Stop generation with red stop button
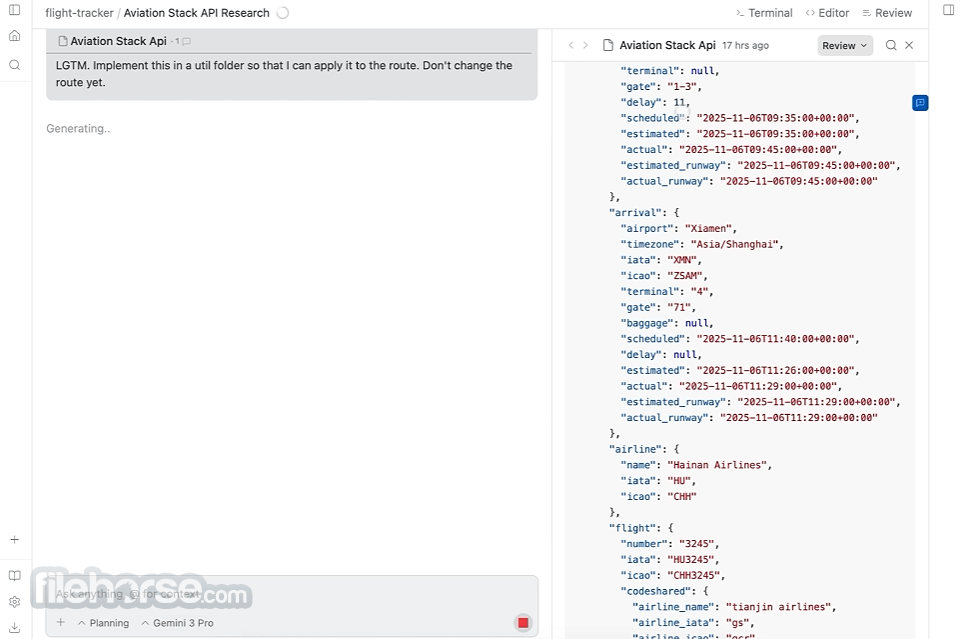The image size is (963, 639). pos(523,623)
